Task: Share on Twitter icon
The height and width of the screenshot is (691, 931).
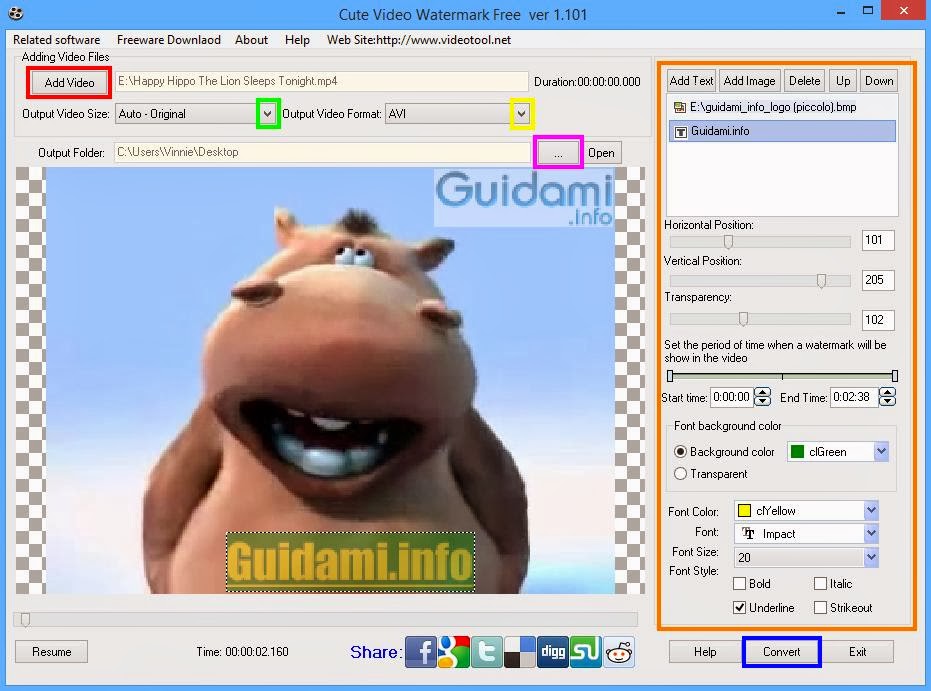Action: coord(487,652)
